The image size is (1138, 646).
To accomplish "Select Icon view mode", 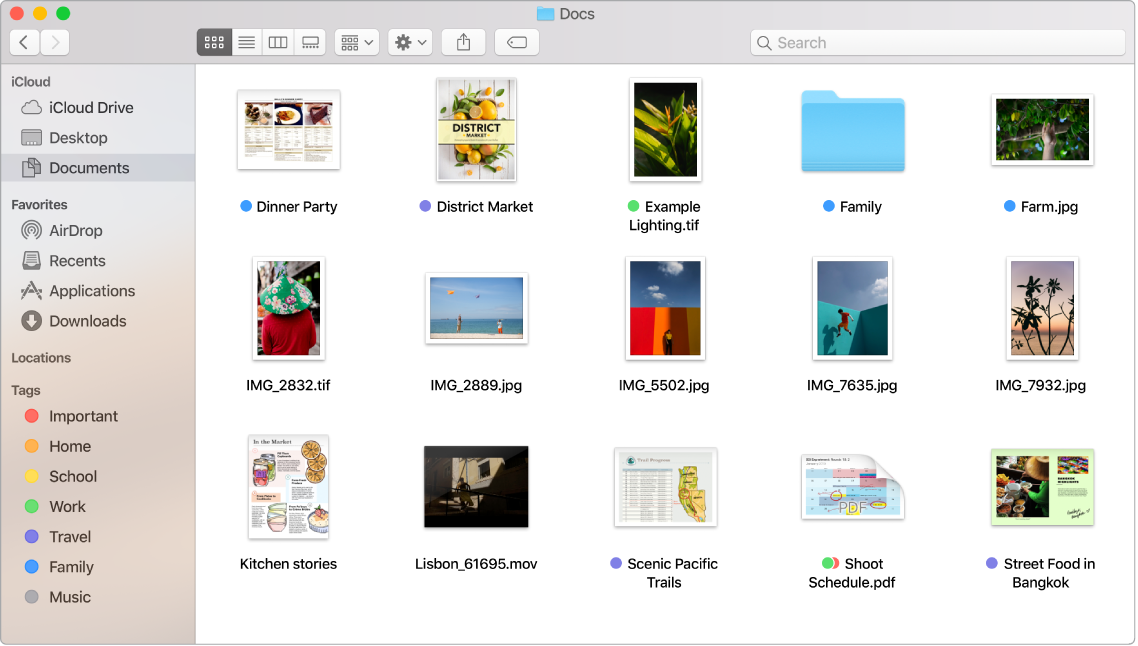I will click(214, 42).
